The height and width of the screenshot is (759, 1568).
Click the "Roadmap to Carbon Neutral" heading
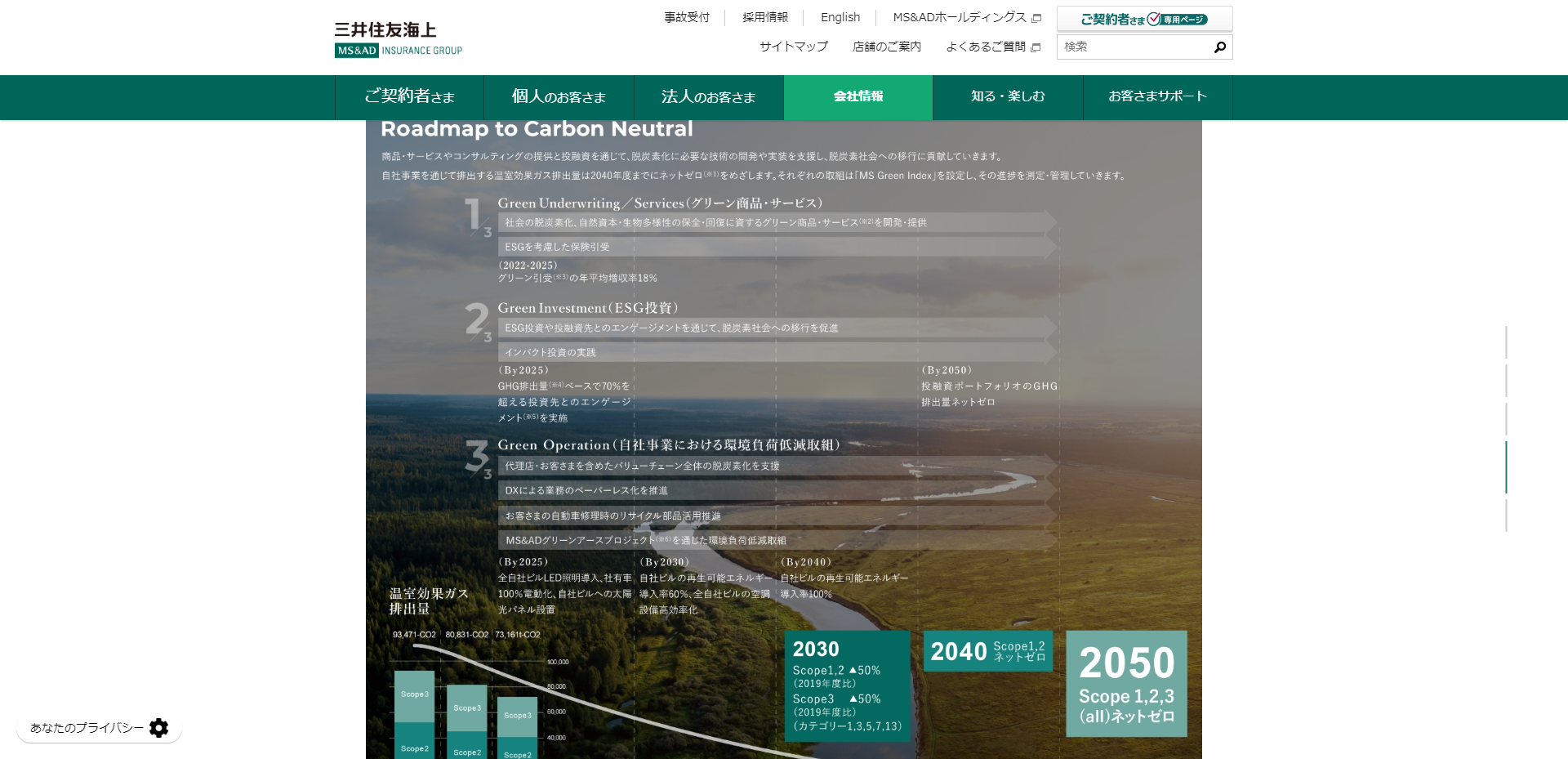point(537,129)
